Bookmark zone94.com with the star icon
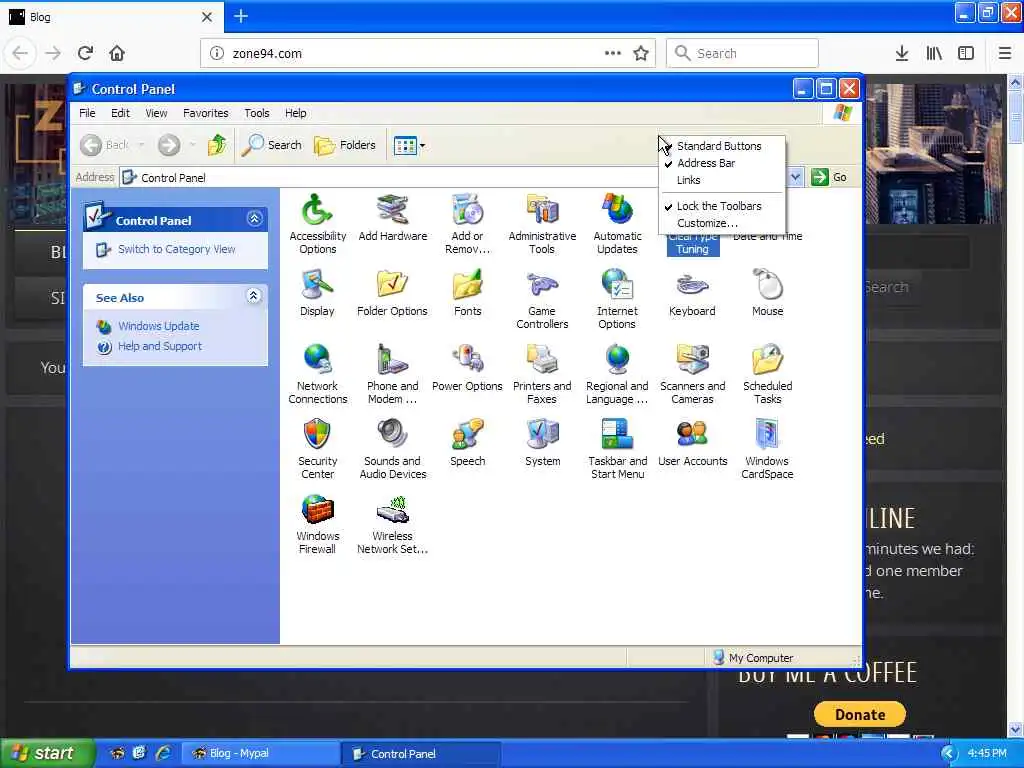1024x768 pixels. (x=641, y=53)
